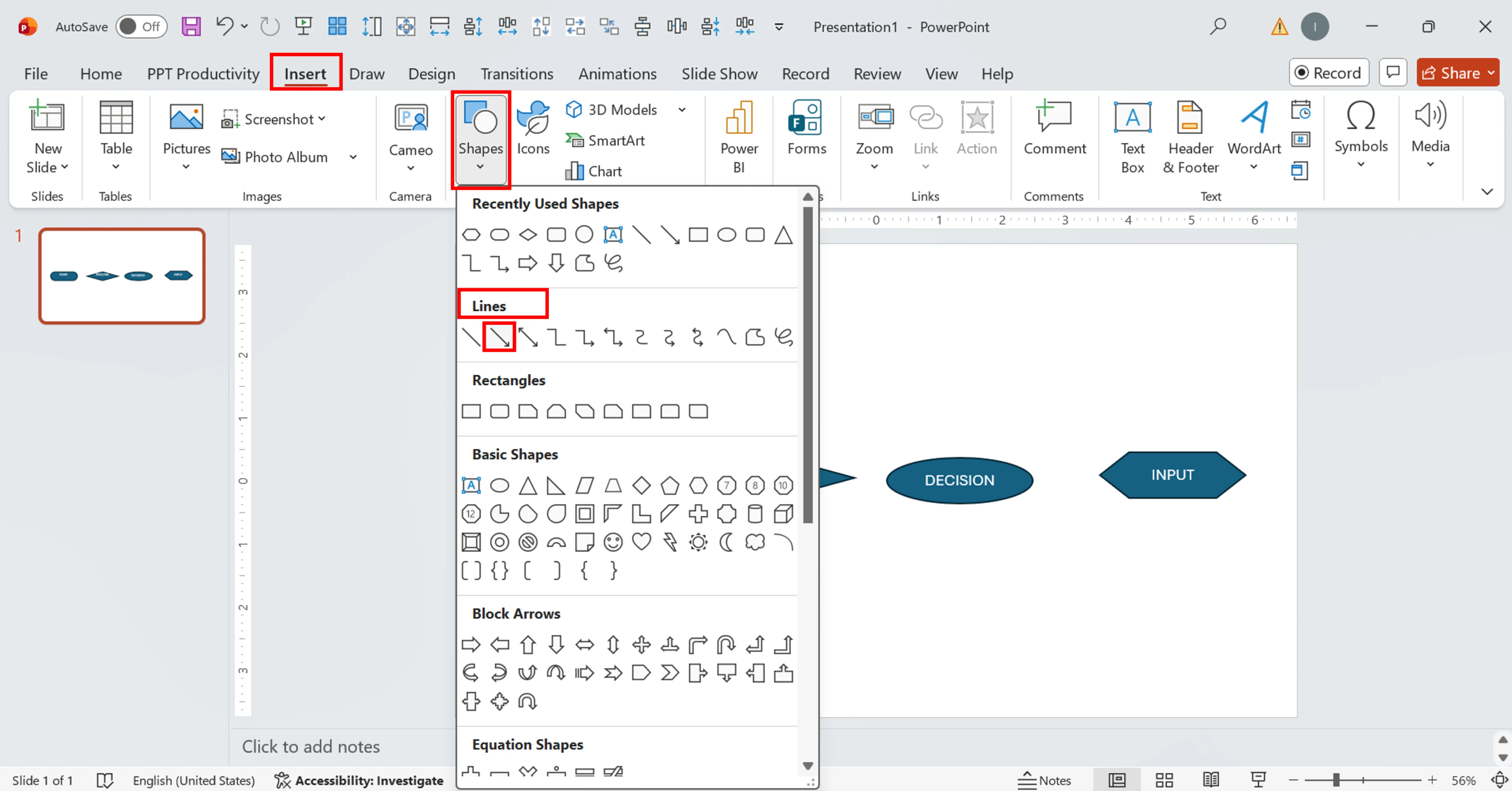1512x791 pixels.
Task: Open the Screenshot dropdown arrow
Action: tap(322, 119)
